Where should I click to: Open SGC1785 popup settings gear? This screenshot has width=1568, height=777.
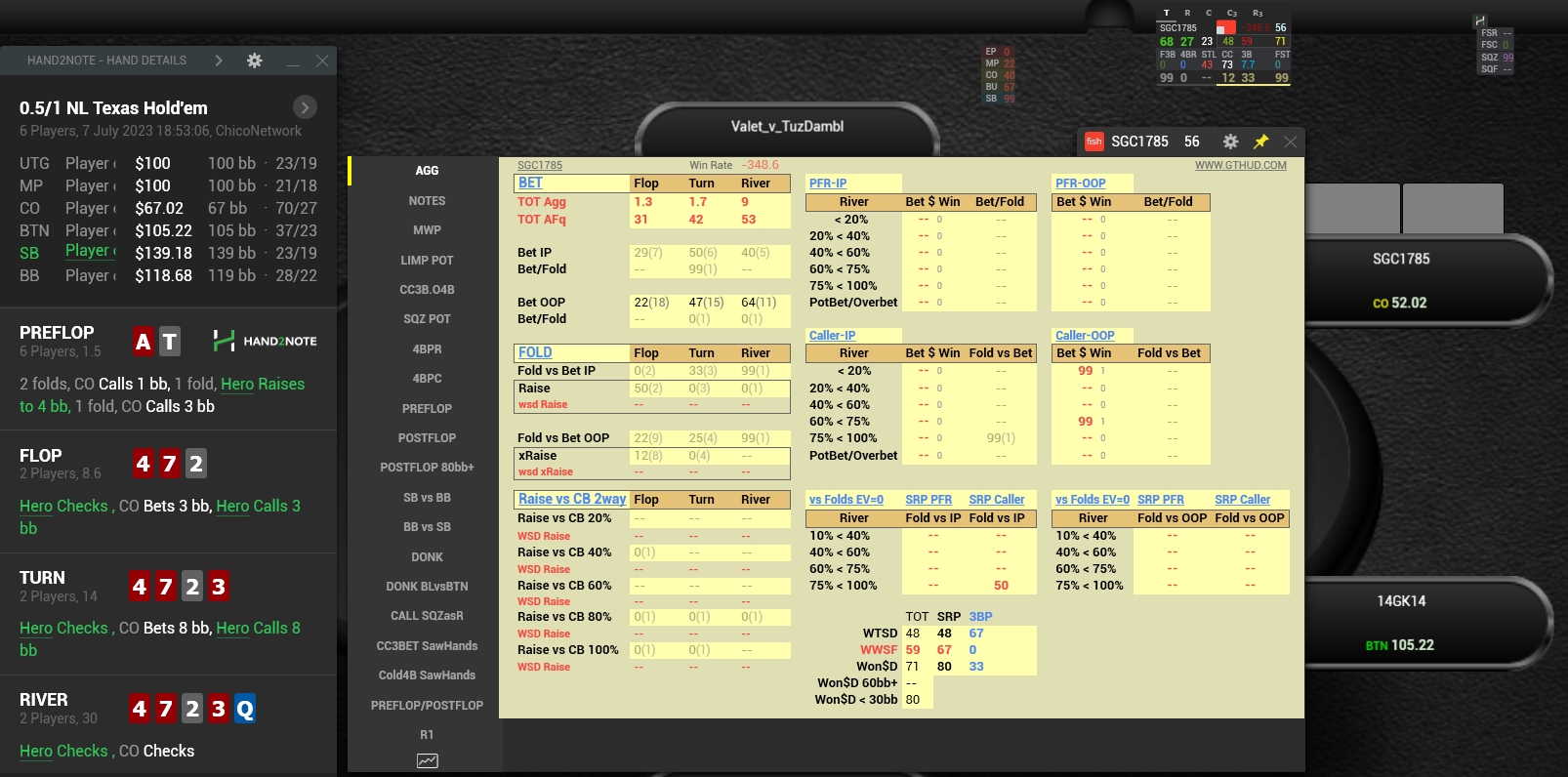[x=1230, y=142]
